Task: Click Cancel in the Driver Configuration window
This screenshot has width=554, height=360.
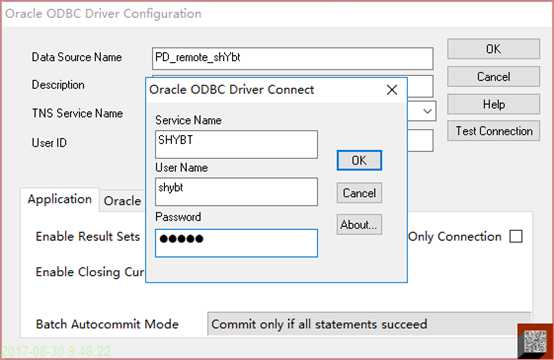Action: (493, 76)
